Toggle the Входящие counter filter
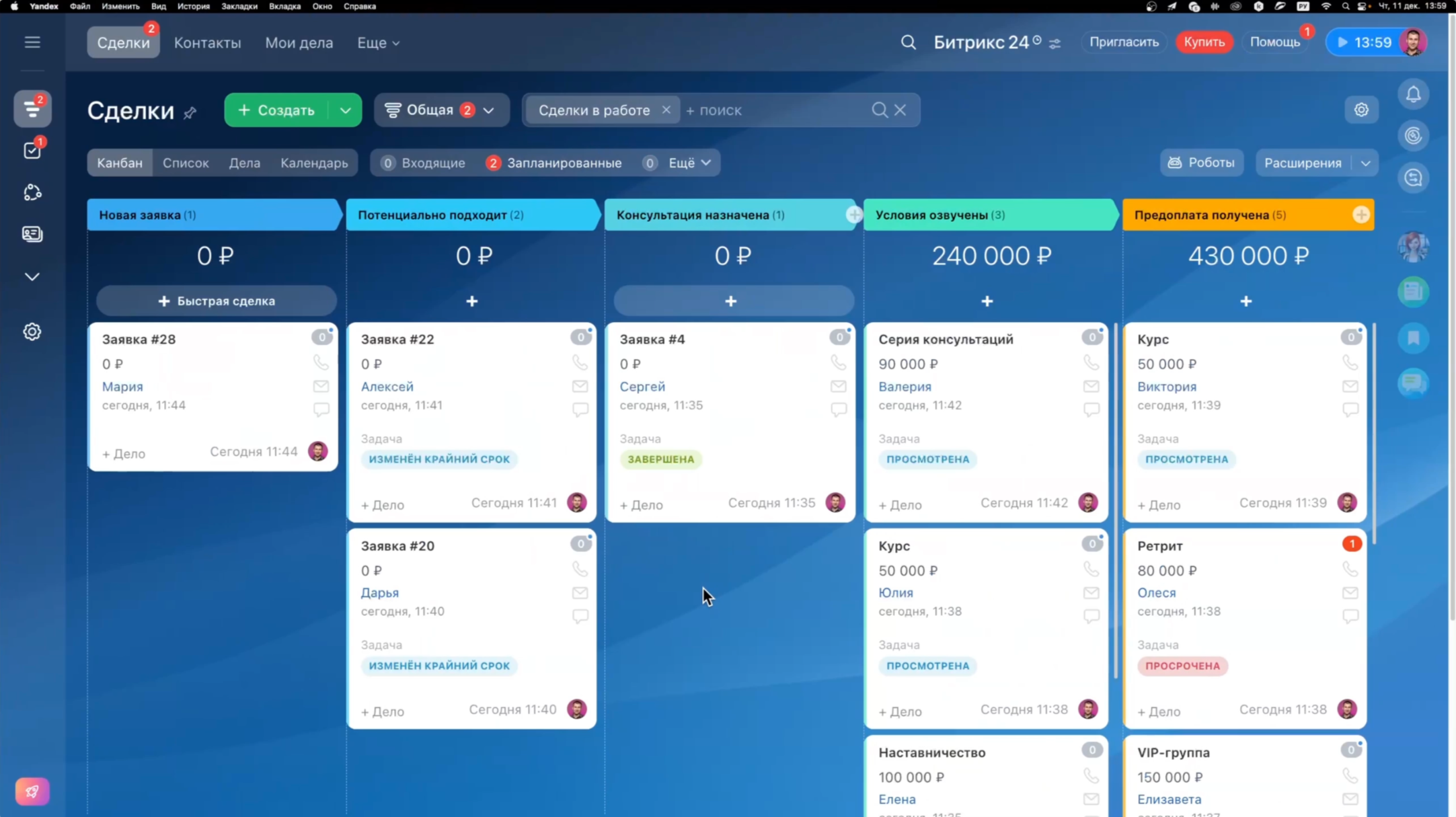This screenshot has width=1456, height=817. [x=423, y=163]
